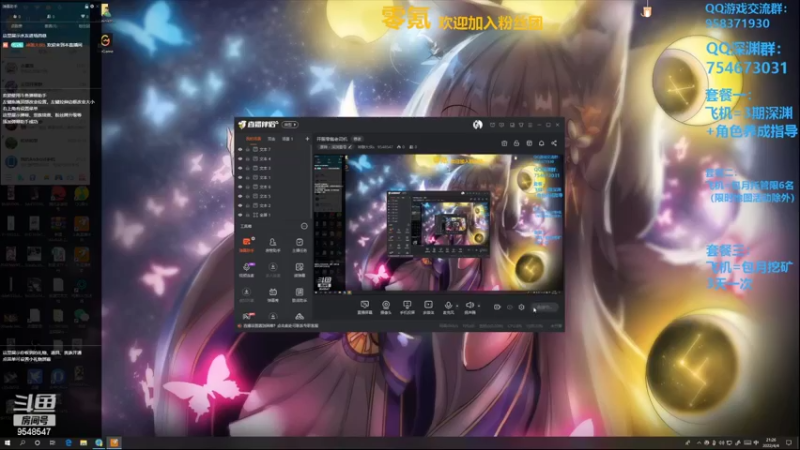Add a camera source

click(386, 307)
